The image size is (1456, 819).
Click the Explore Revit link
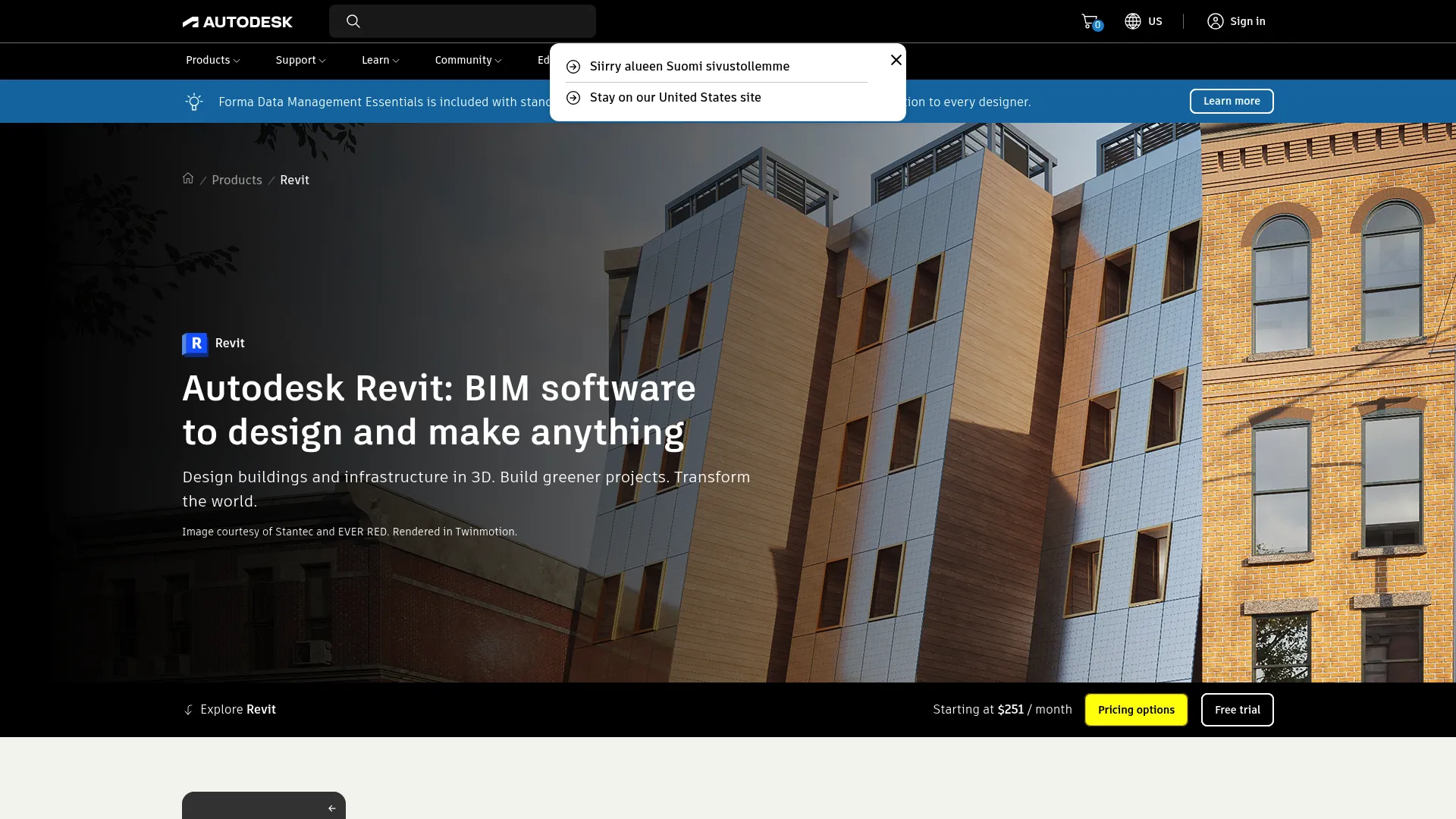click(x=230, y=710)
